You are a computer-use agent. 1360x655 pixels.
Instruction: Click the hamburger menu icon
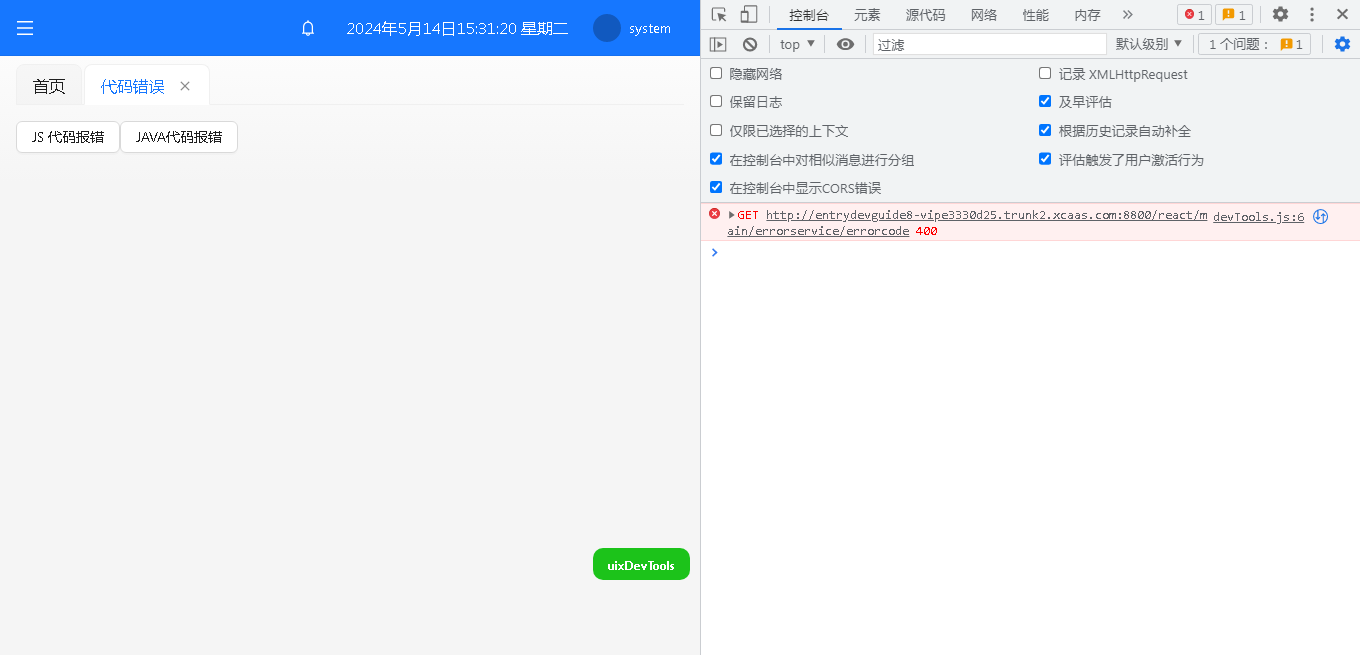(25, 28)
